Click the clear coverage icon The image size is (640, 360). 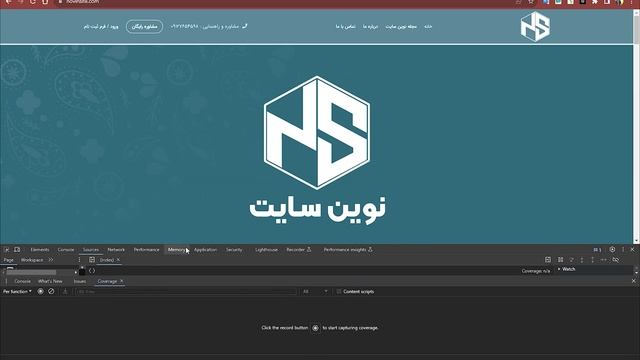coord(51,291)
